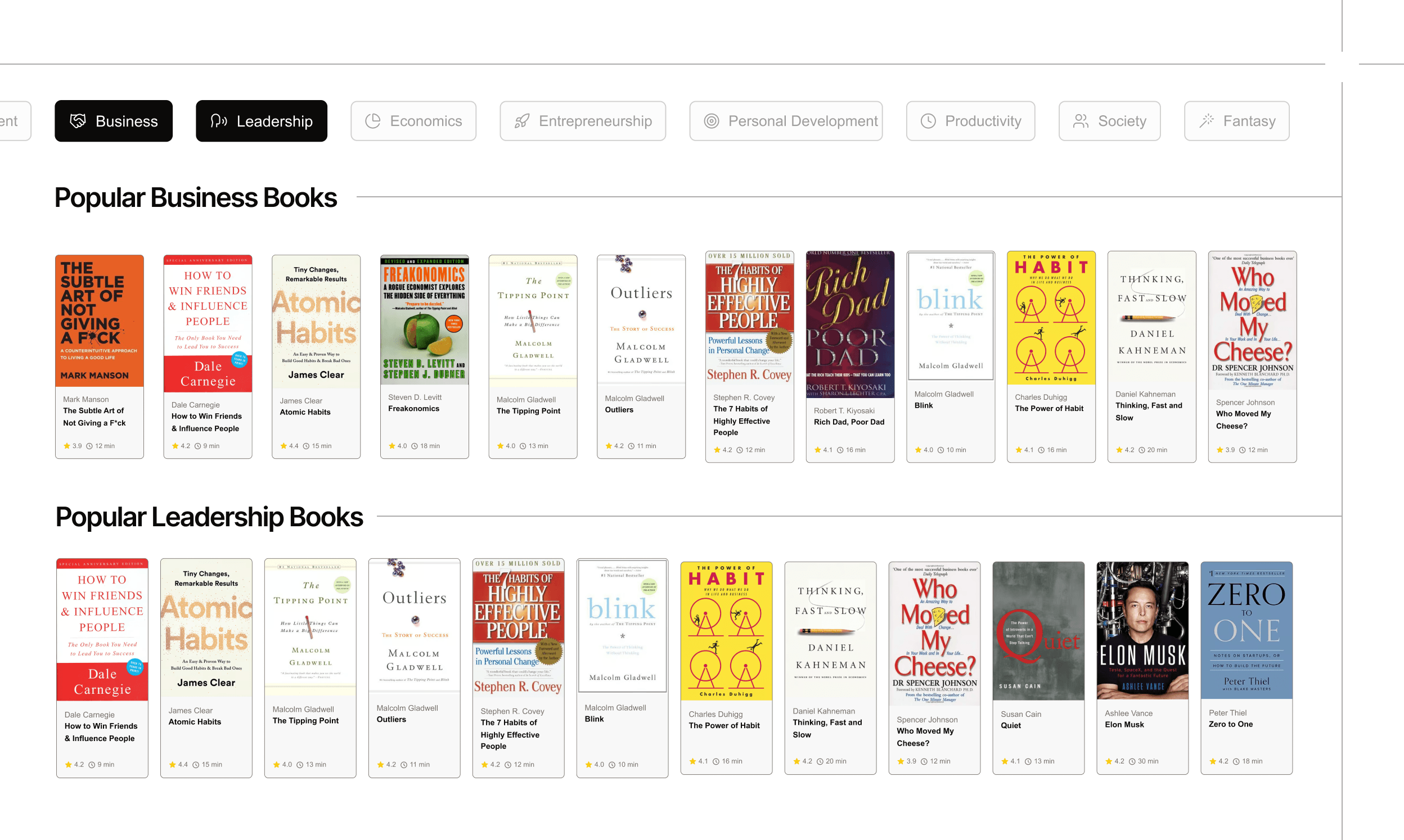Click the magic wand icon on Fantasy chip
This screenshot has height=840, width=1404.
click(x=1206, y=120)
